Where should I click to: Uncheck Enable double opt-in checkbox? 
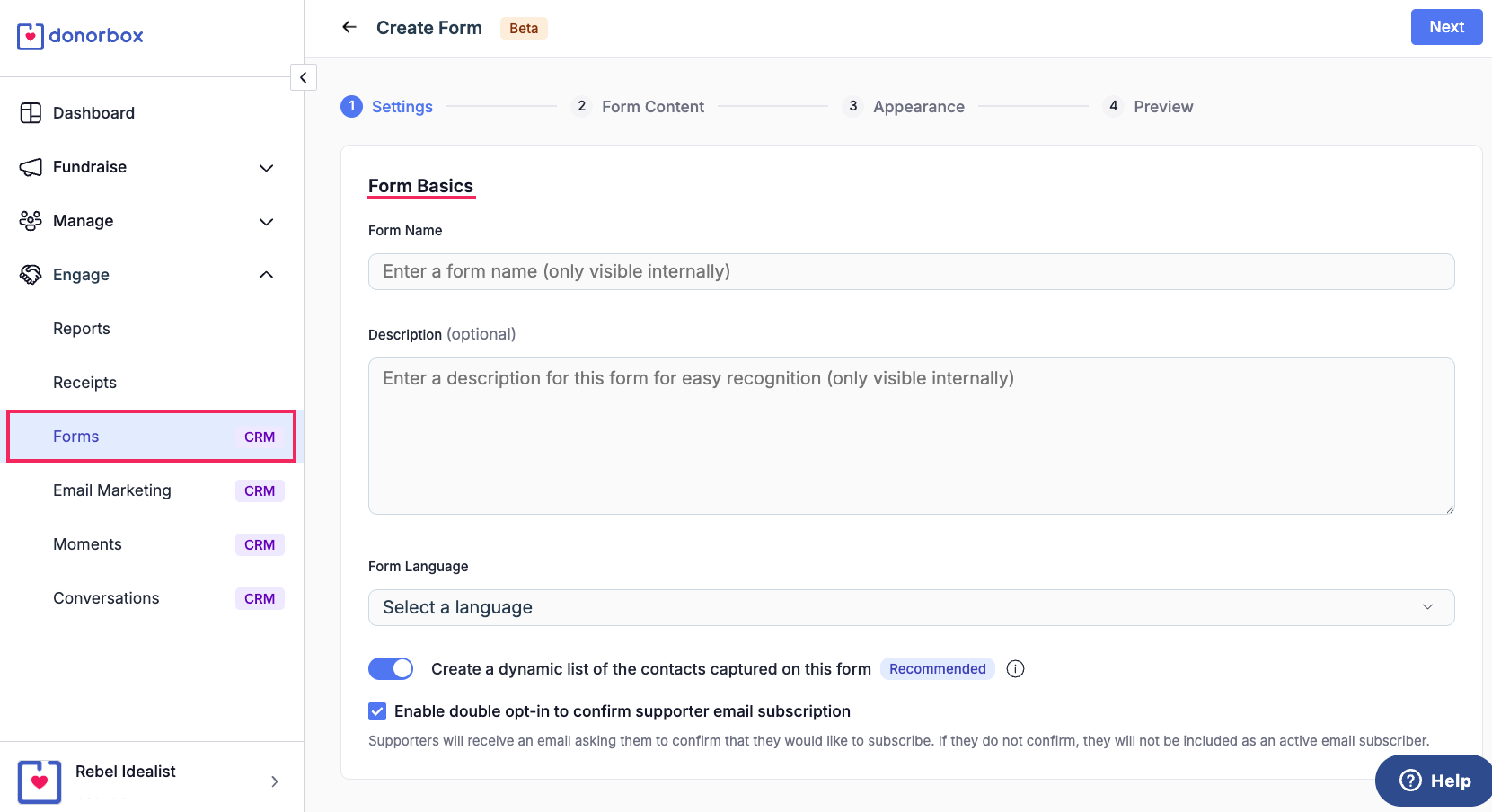pos(377,711)
